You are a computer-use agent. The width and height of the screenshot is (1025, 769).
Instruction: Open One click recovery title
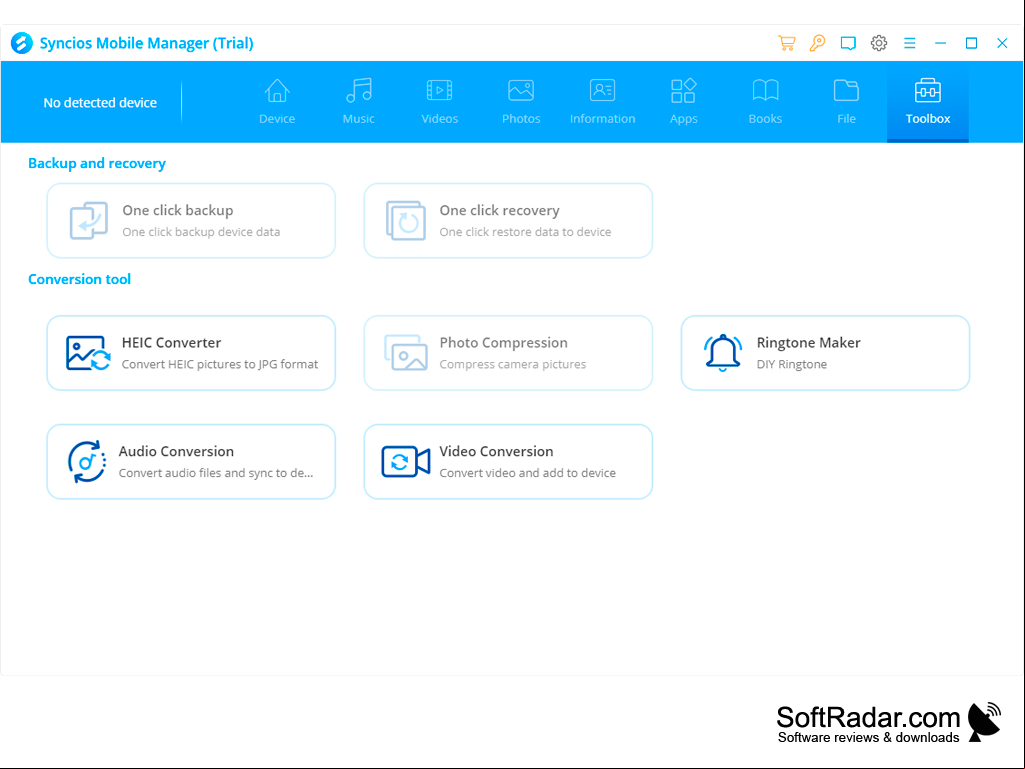pyautogui.click(x=499, y=211)
